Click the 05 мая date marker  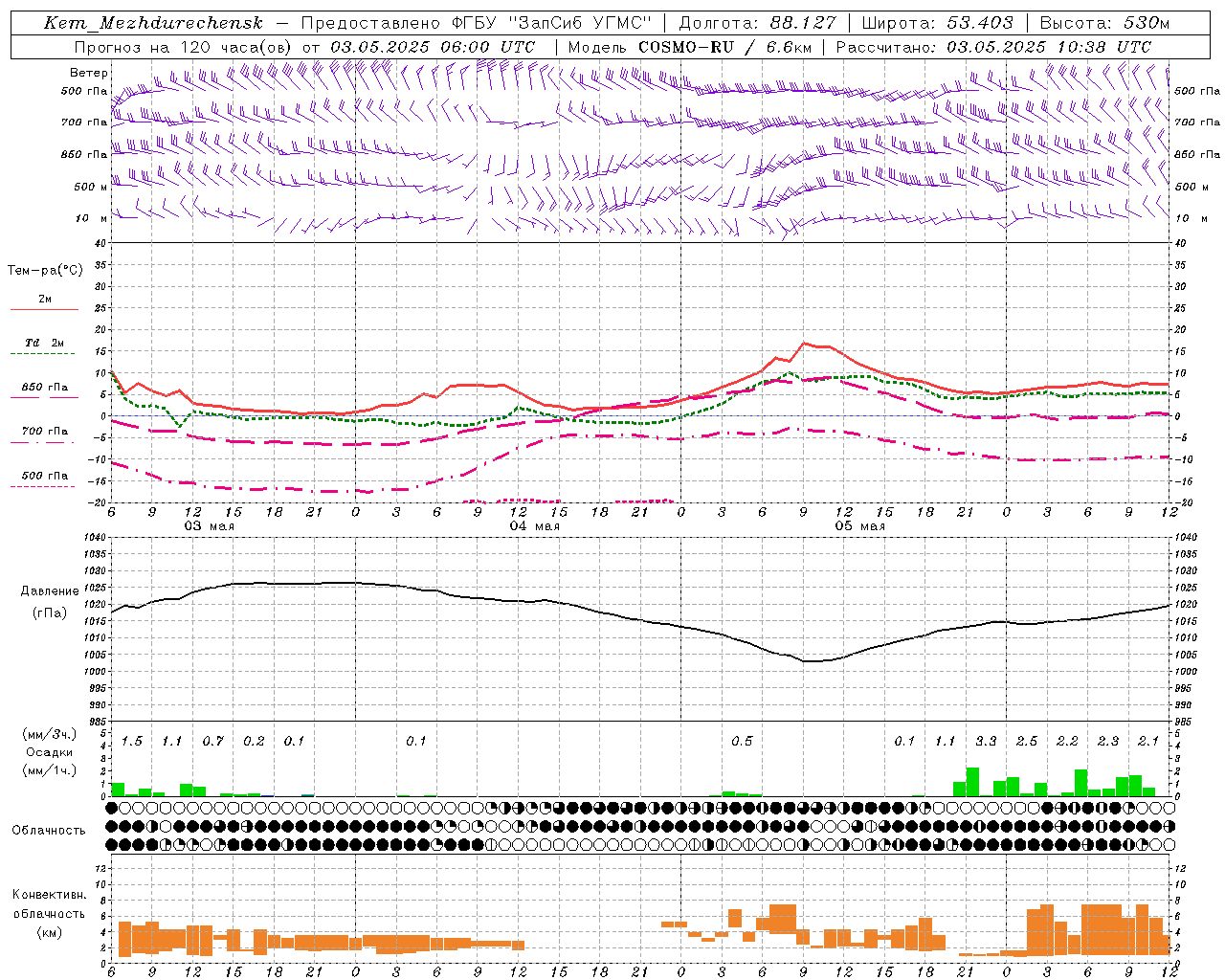pos(859,526)
